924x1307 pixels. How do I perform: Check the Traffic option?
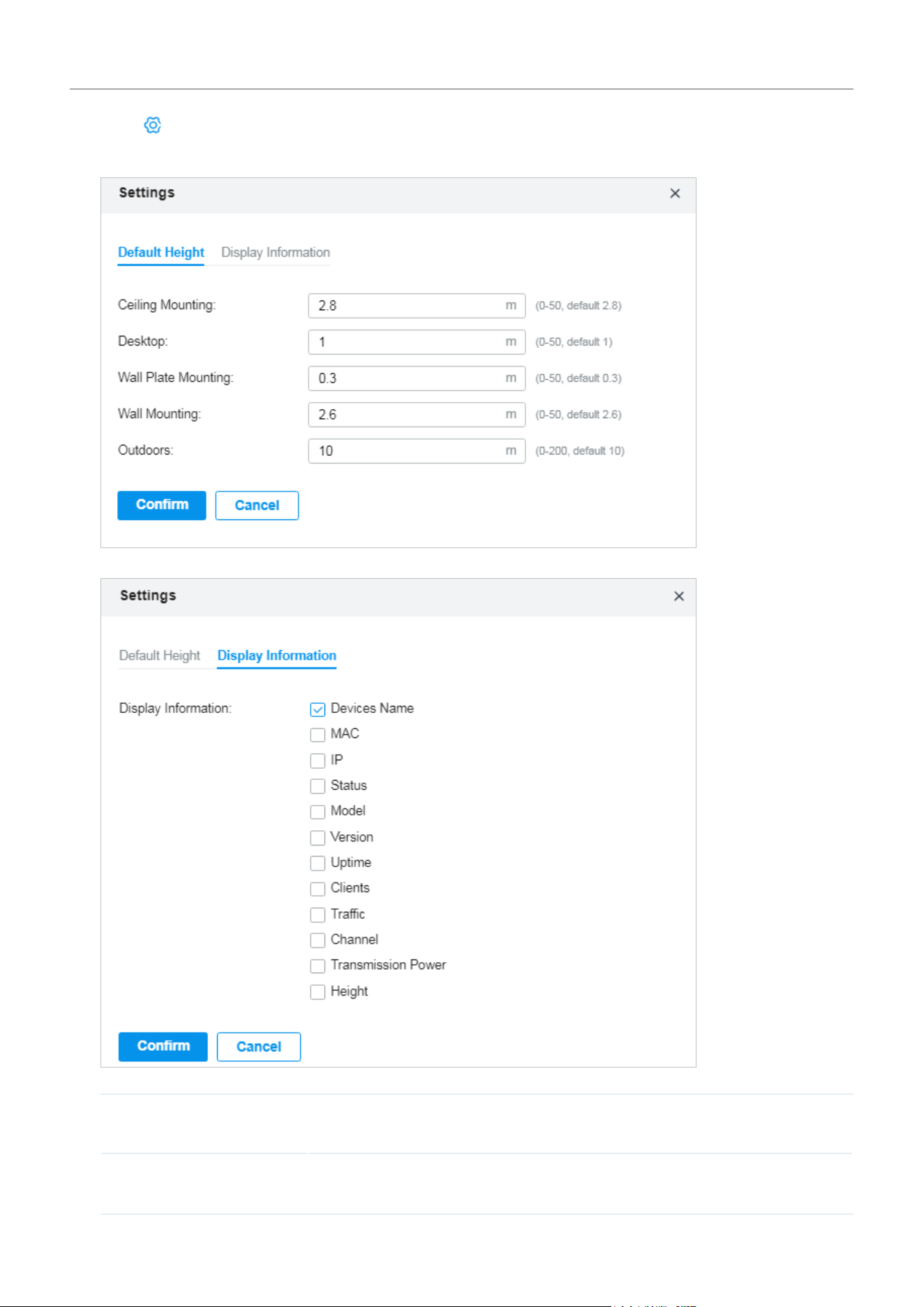(318, 915)
